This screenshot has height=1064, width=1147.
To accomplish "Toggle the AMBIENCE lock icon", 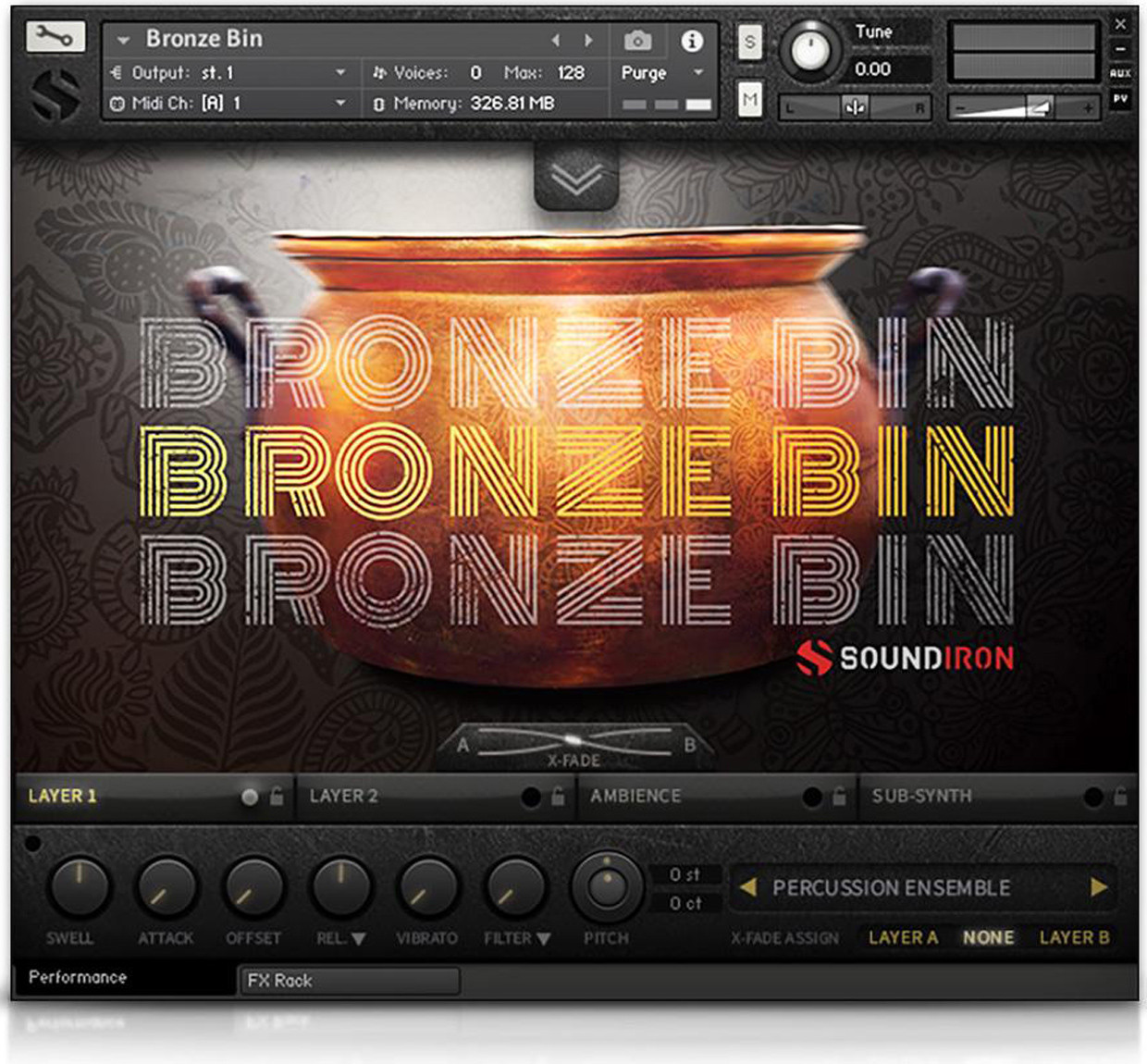I will click(839, 796).
